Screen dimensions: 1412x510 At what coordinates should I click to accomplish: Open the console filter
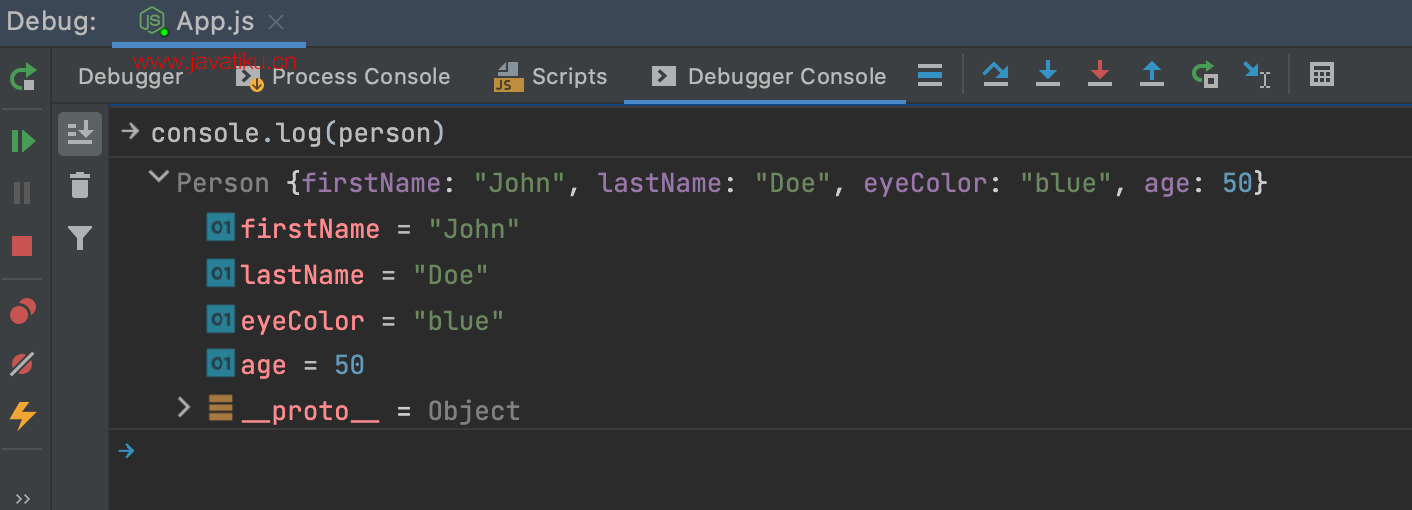(80, 238)
